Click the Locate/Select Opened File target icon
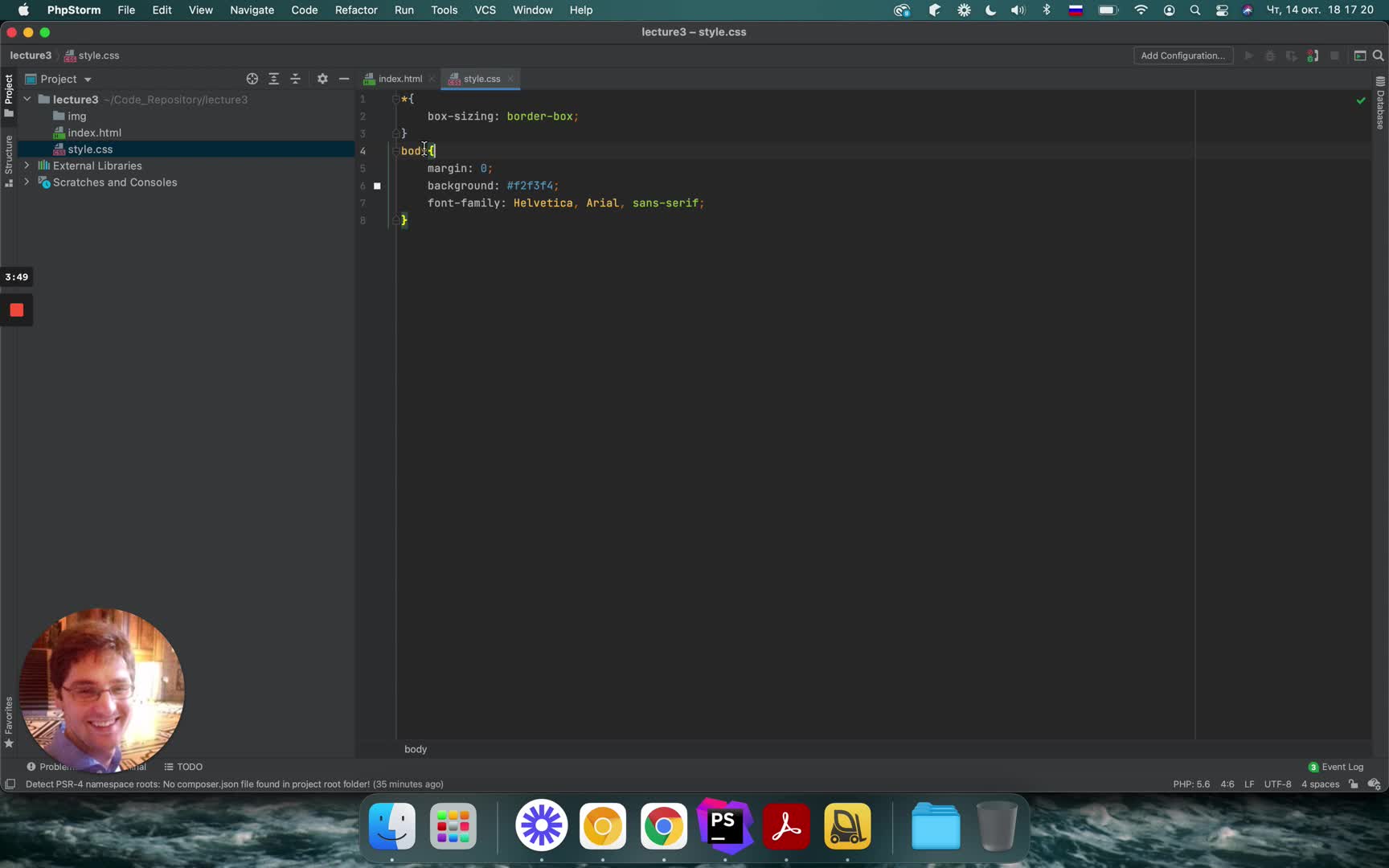Screen dimensions: 1389x868 [252, 79]
